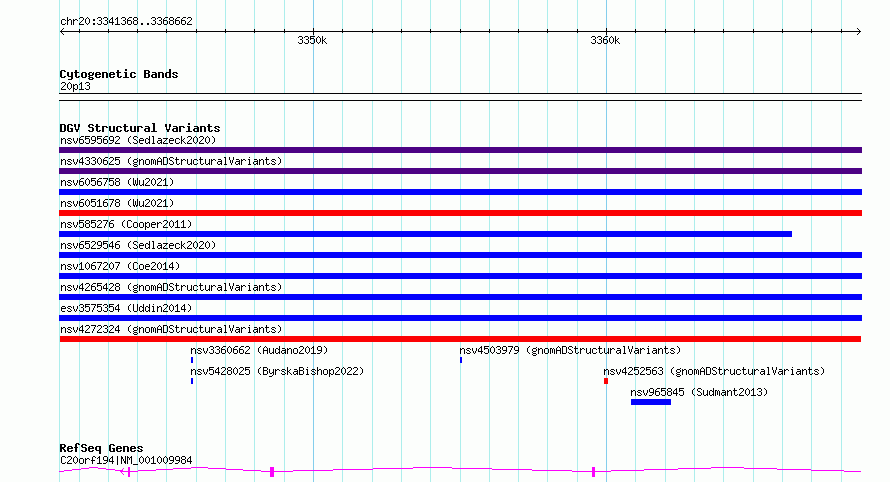The image size is (890, 482).
Task: Open variant nsv6056758 (Wu2021) label
Action: point(117,182)
